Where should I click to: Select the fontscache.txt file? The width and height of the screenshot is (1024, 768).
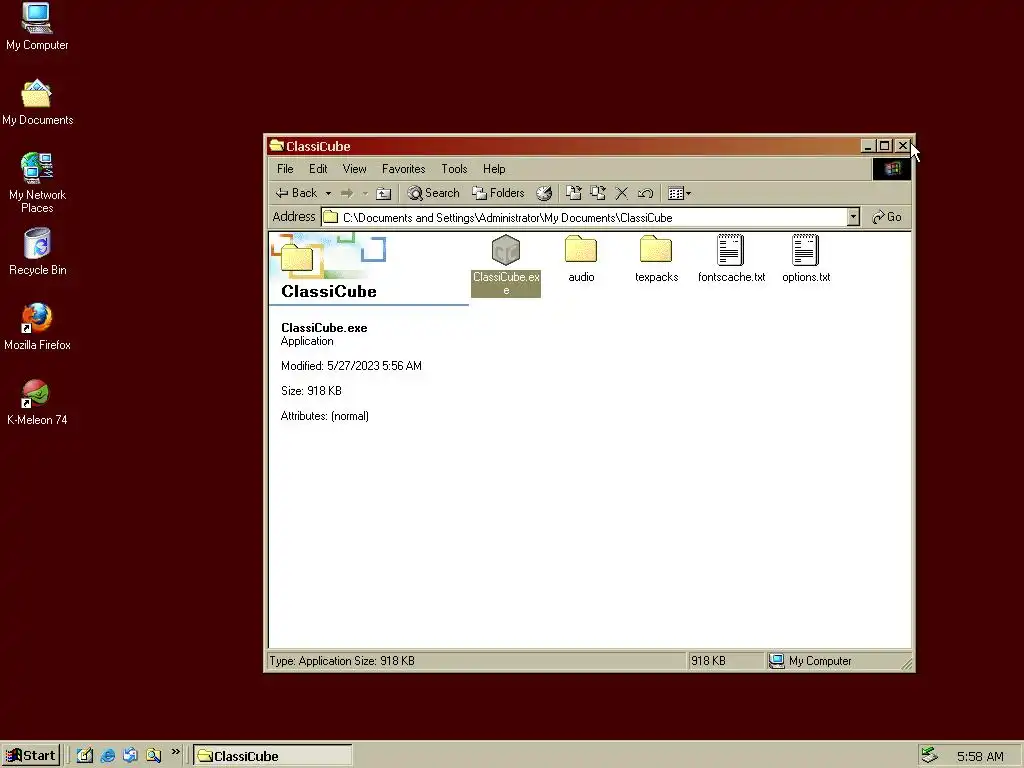731,259
